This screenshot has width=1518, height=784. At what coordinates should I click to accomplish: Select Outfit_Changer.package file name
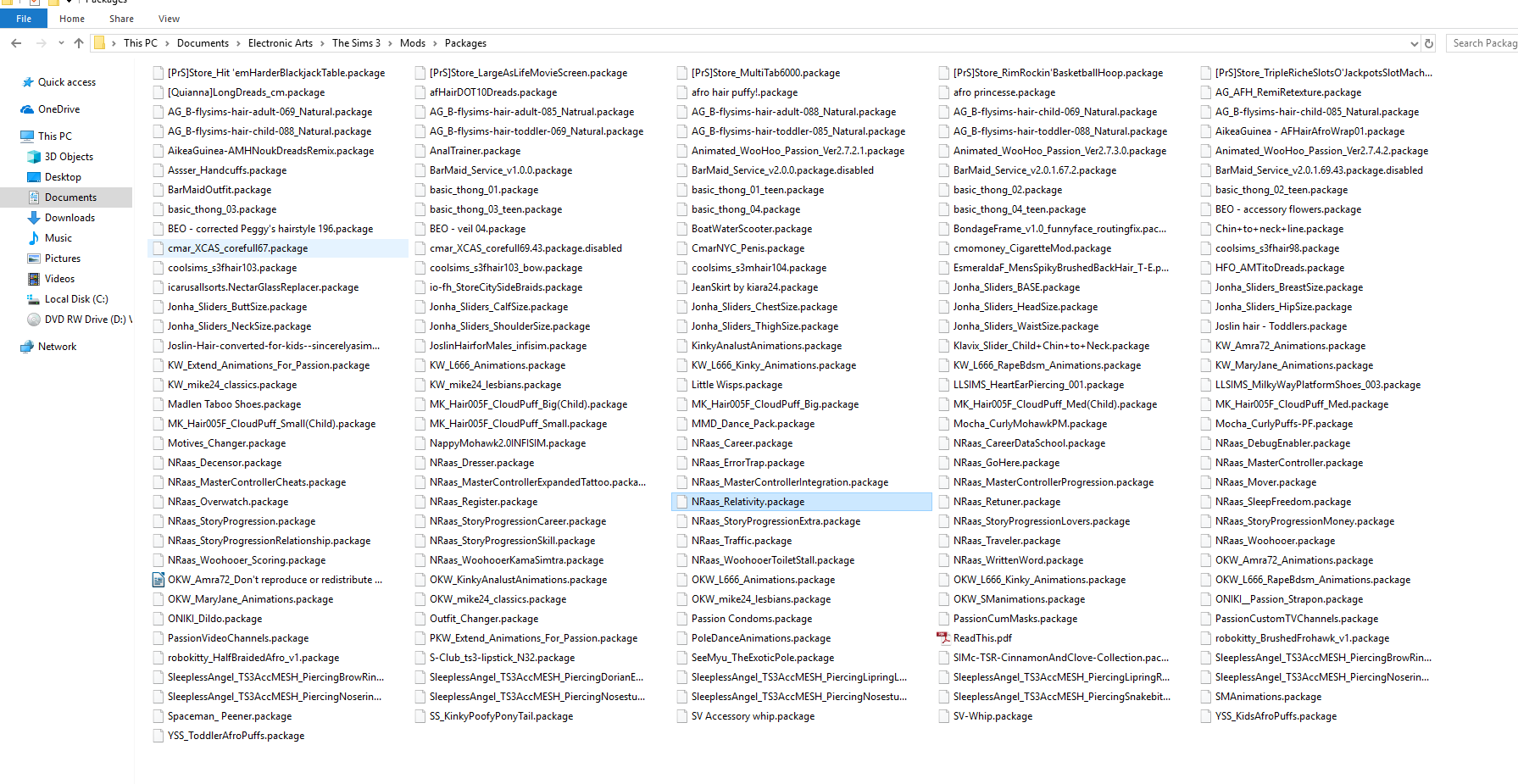484,619
